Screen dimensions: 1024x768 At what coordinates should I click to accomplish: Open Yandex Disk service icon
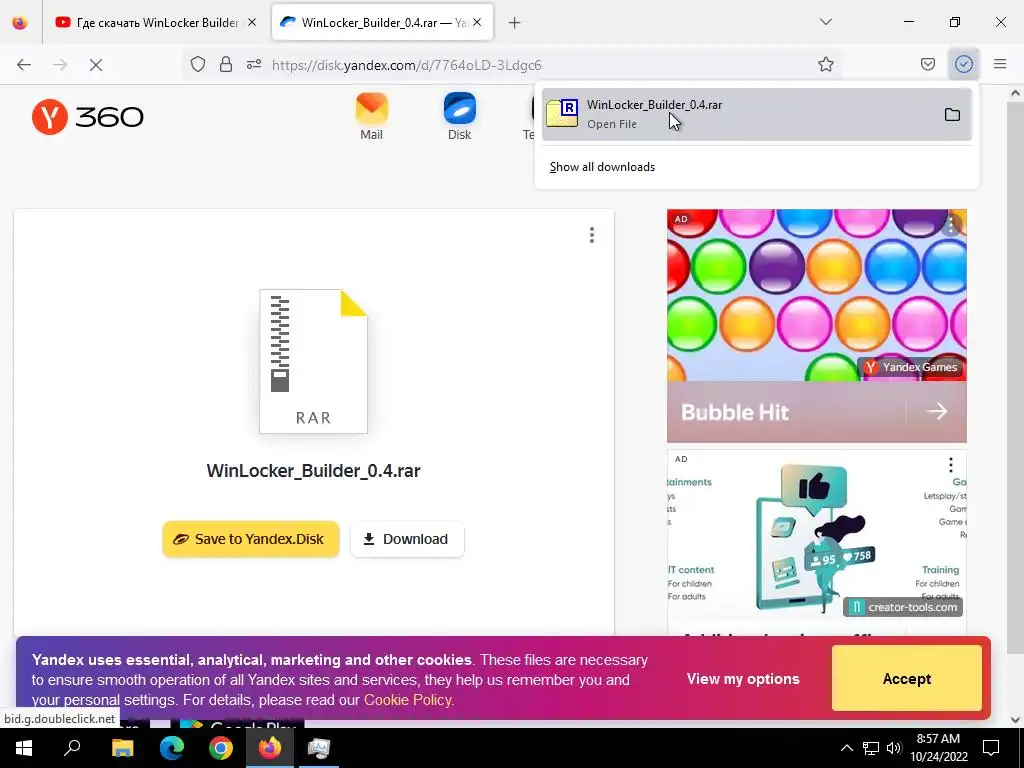[x=459, y=116]
